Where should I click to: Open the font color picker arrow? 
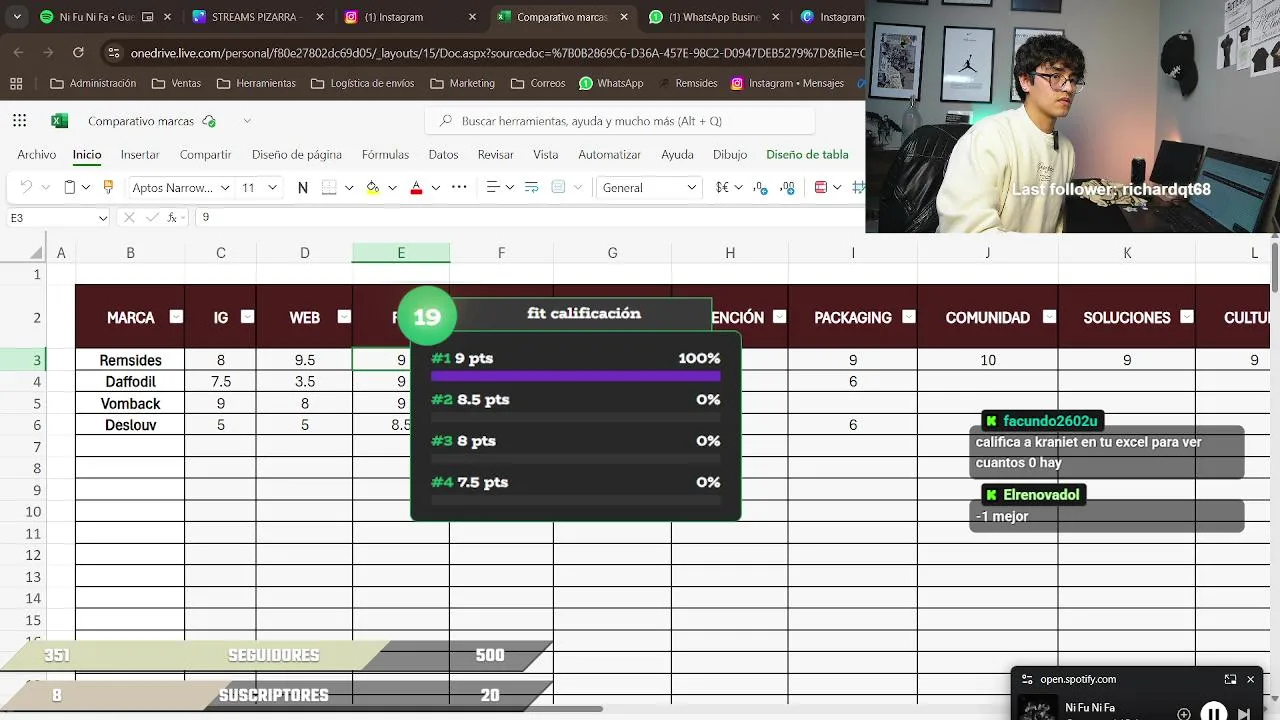pyautogui.click(x=435, y=188)
